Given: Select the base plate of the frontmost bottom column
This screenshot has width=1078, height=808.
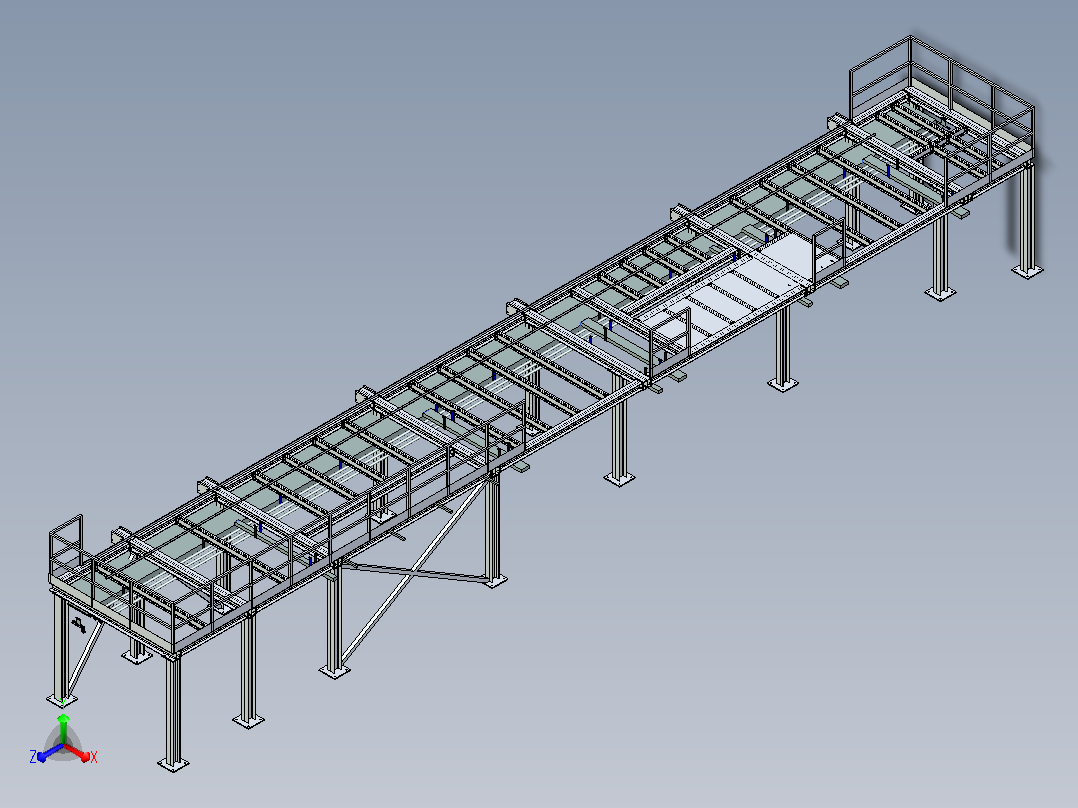Looking at the screenshot, I should 173,763.
